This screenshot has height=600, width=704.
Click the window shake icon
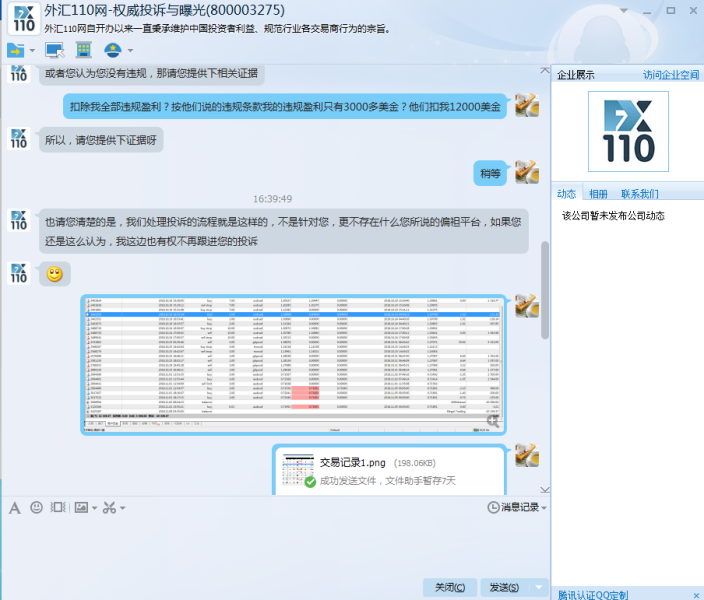pos(57,508)
